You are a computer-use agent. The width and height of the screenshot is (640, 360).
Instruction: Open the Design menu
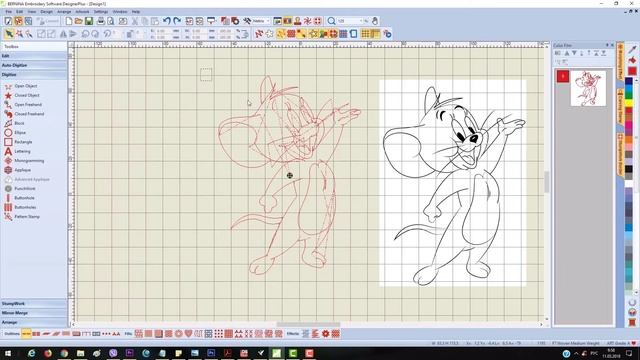pyautogui.click(x=46, y=12)
